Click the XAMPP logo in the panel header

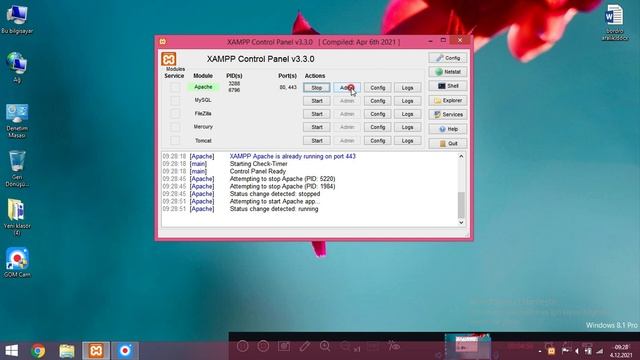[168, 59]
